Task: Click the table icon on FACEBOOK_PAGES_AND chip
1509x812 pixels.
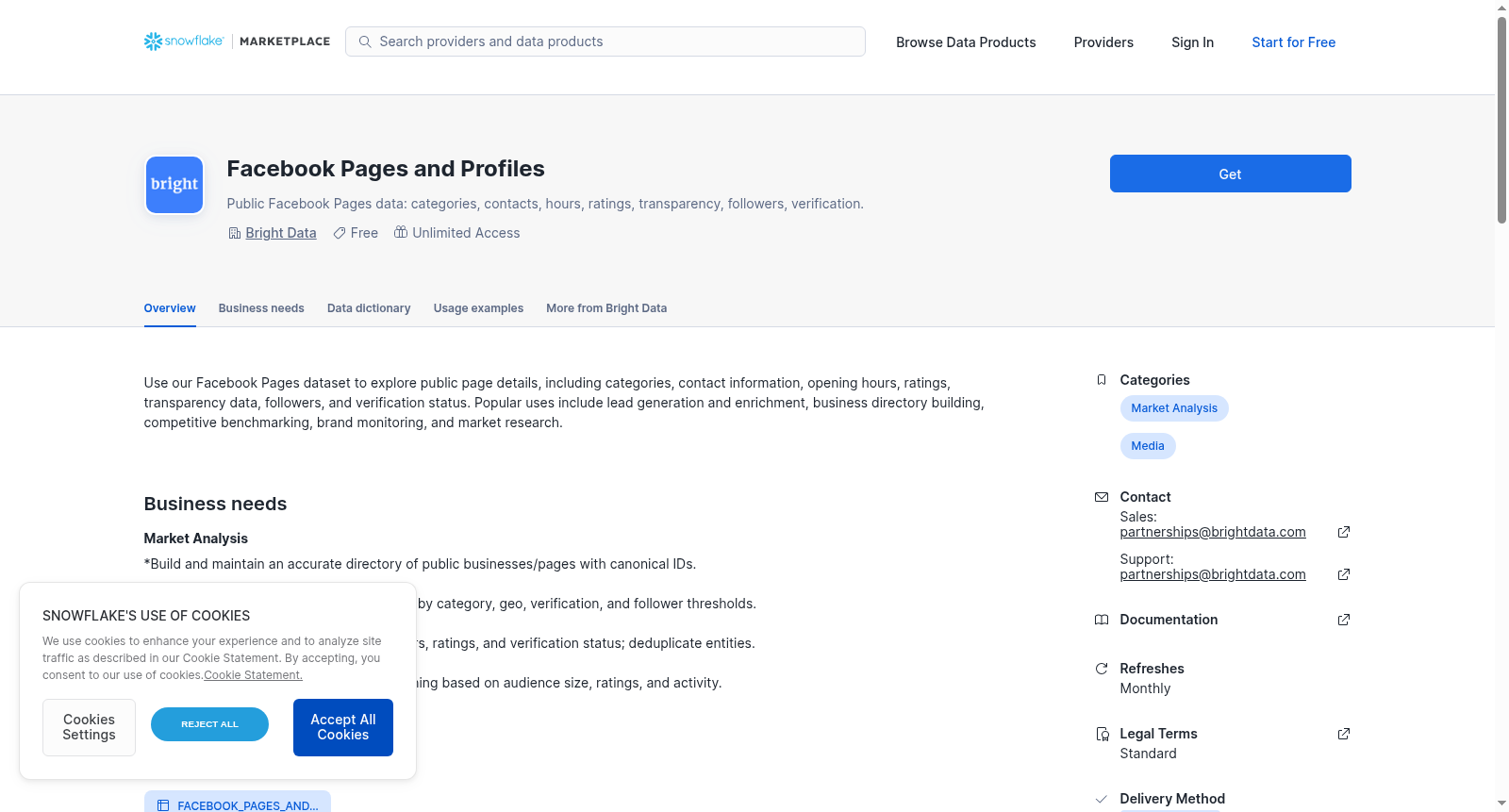Action: coord(163,805)
